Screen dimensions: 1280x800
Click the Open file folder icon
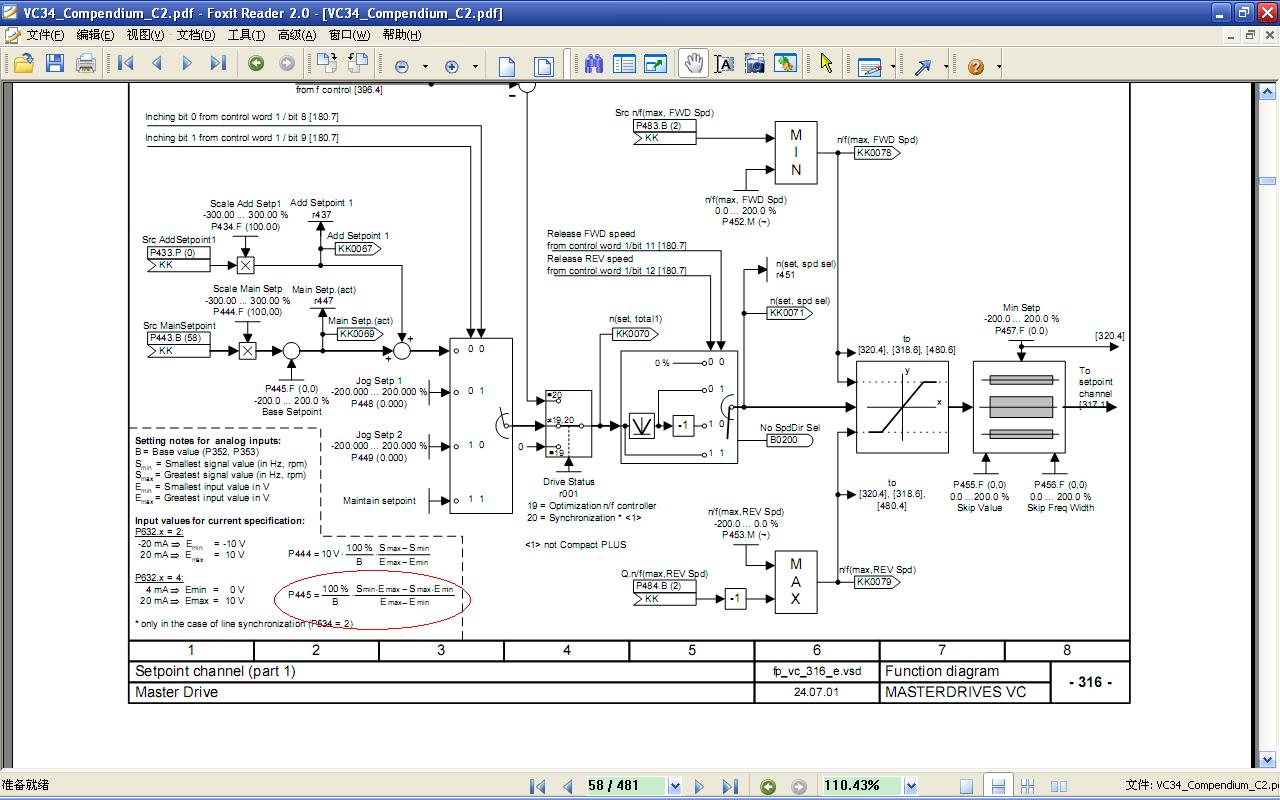(x=23, y=65)
